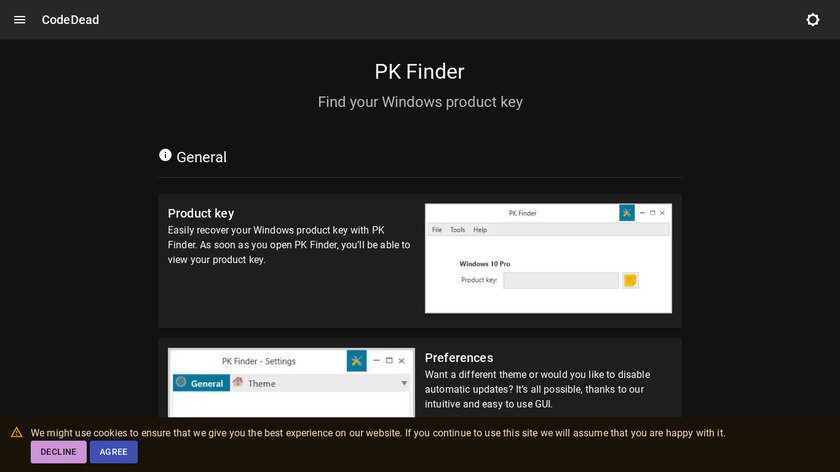Click the CodeDead site title
Screen dimensions: 840x472
[70, 20]
